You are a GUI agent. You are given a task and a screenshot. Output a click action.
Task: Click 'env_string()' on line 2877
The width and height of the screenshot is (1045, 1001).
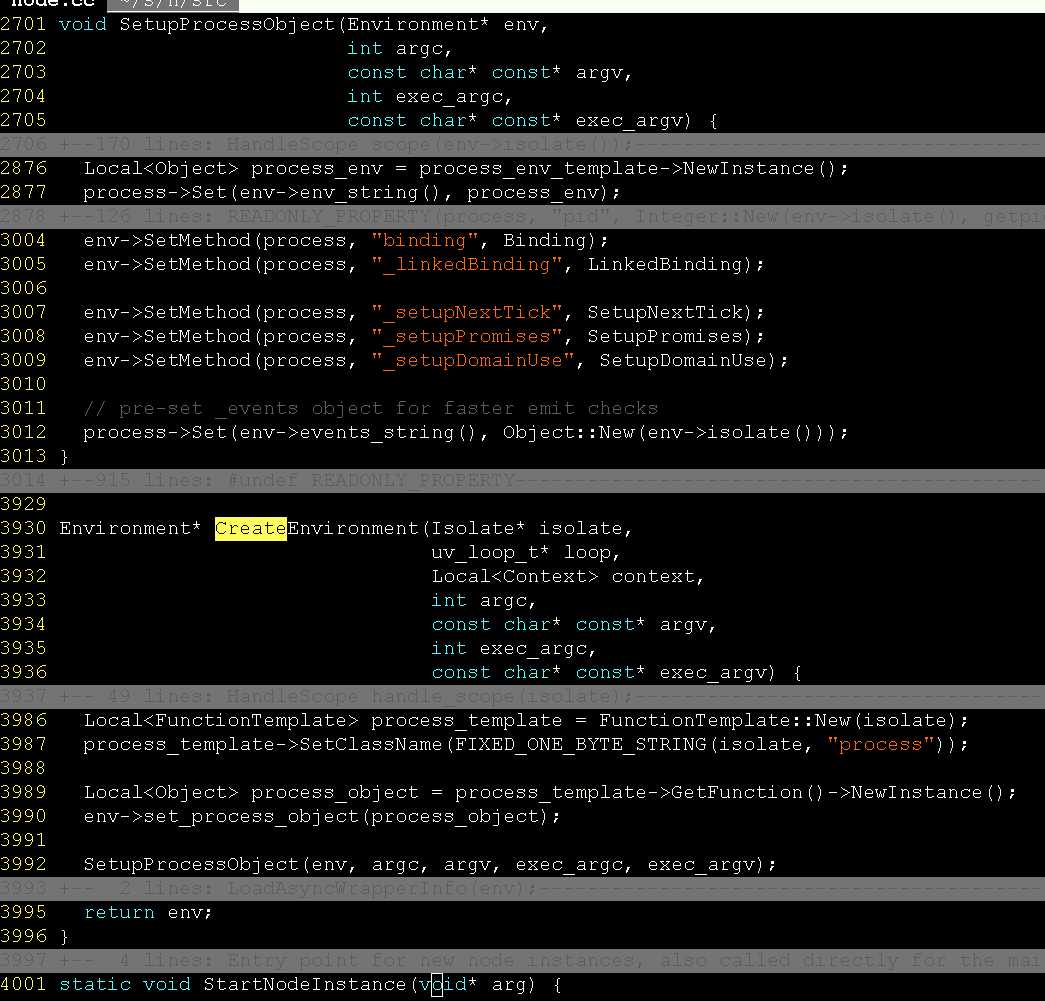[x=371, y=193]
